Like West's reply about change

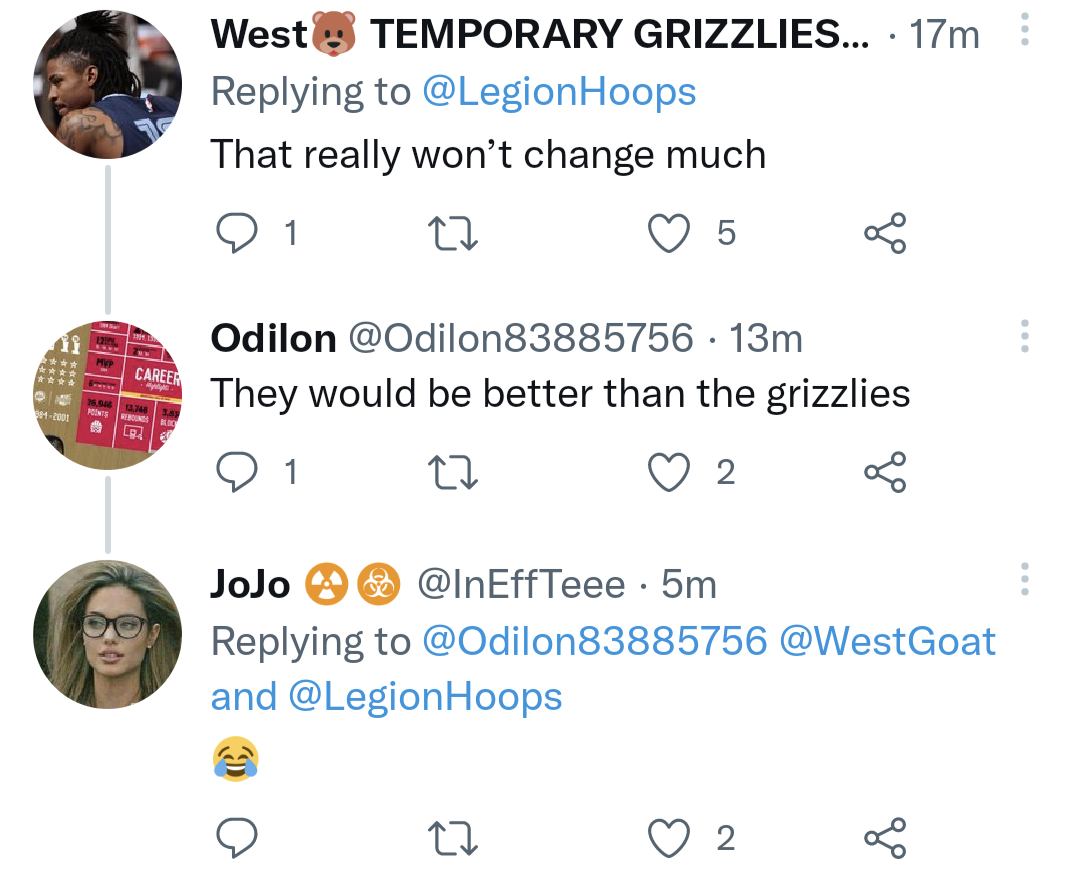[x=668, y=232]
